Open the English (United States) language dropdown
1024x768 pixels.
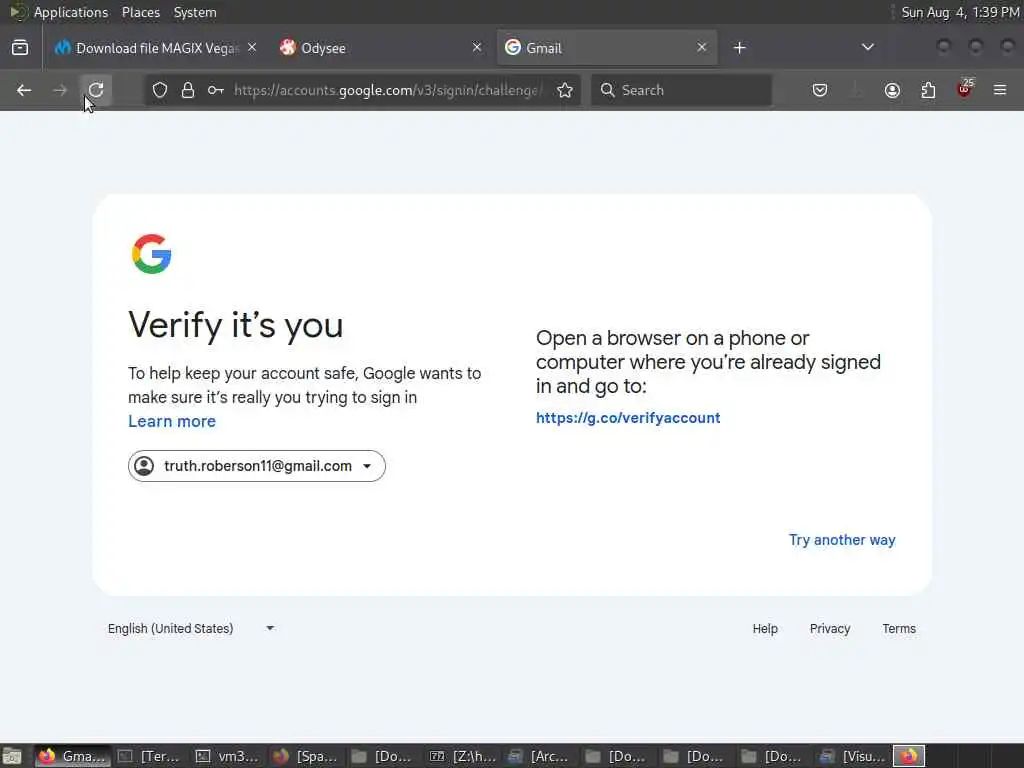tap(191, 628)
